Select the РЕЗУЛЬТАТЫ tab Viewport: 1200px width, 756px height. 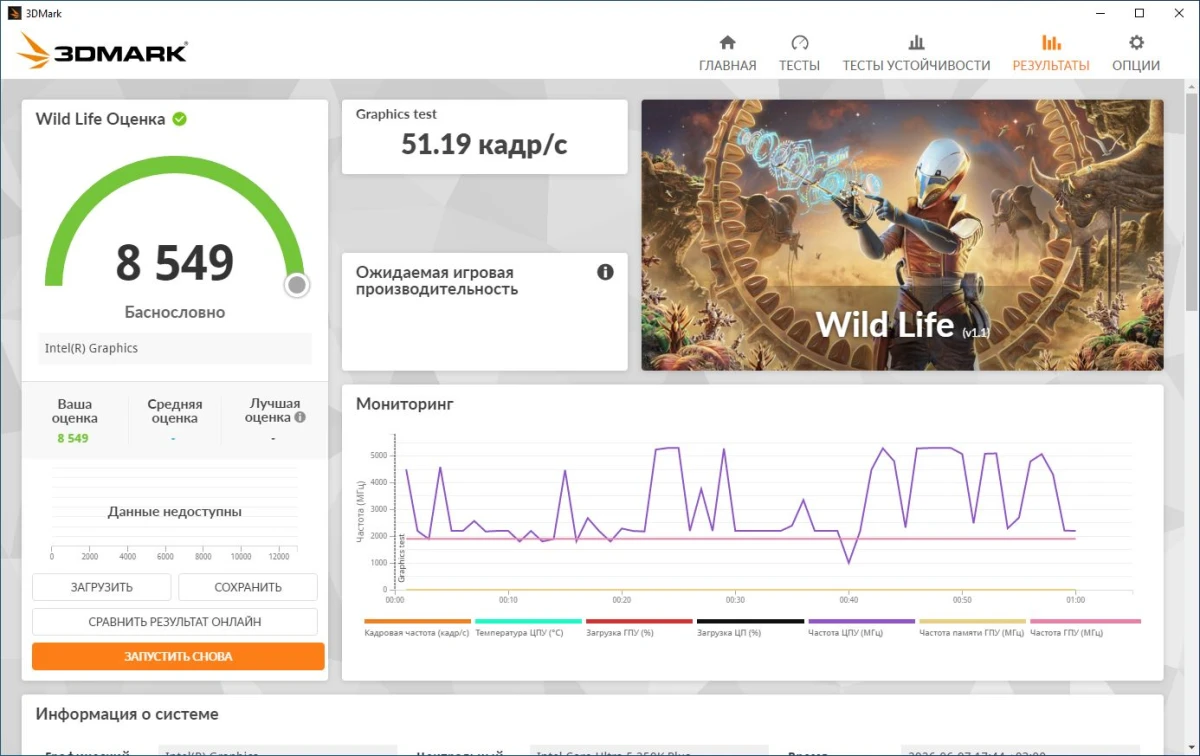[1051, 54]
